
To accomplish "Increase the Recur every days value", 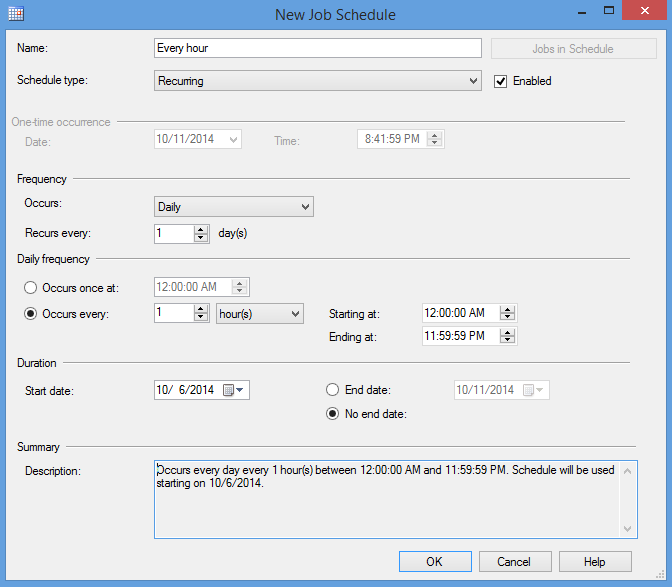I will click(x=201, y=229).
